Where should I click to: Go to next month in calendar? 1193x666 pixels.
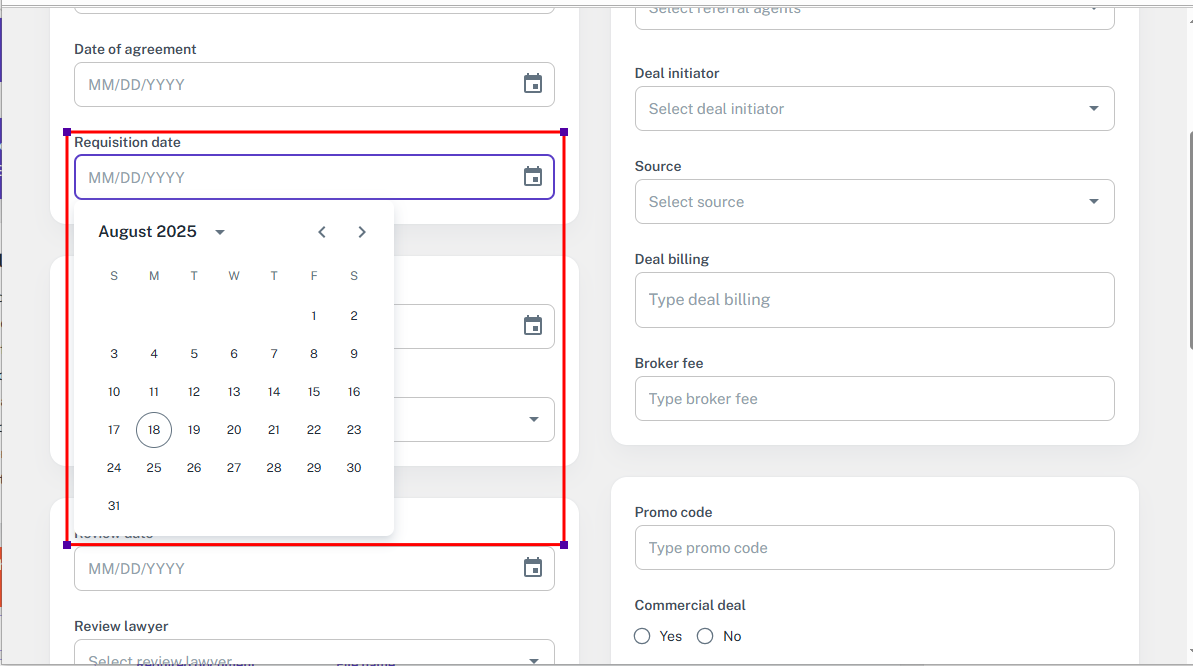pos(362,232)
